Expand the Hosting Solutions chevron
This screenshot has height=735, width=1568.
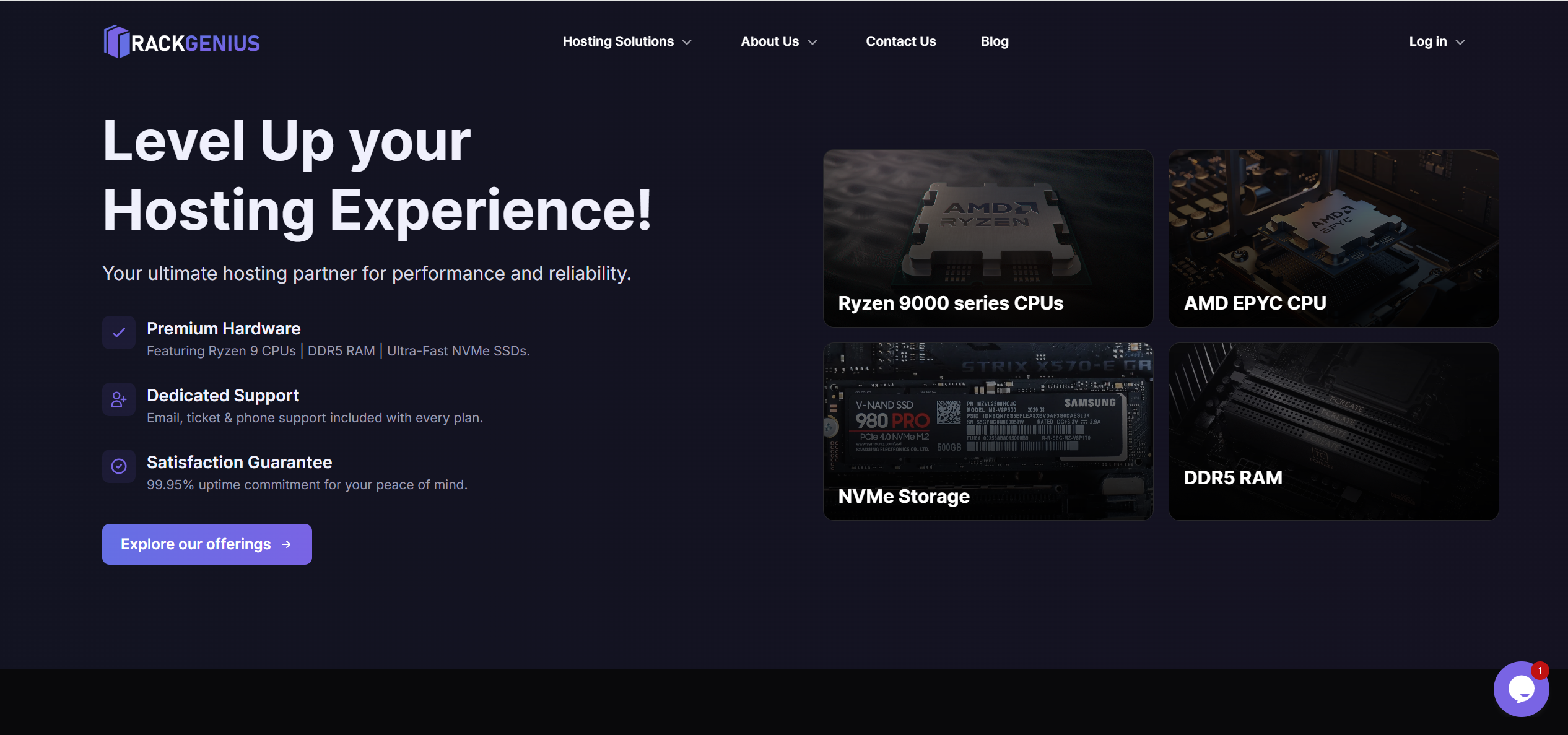click(x=687, y=42)
